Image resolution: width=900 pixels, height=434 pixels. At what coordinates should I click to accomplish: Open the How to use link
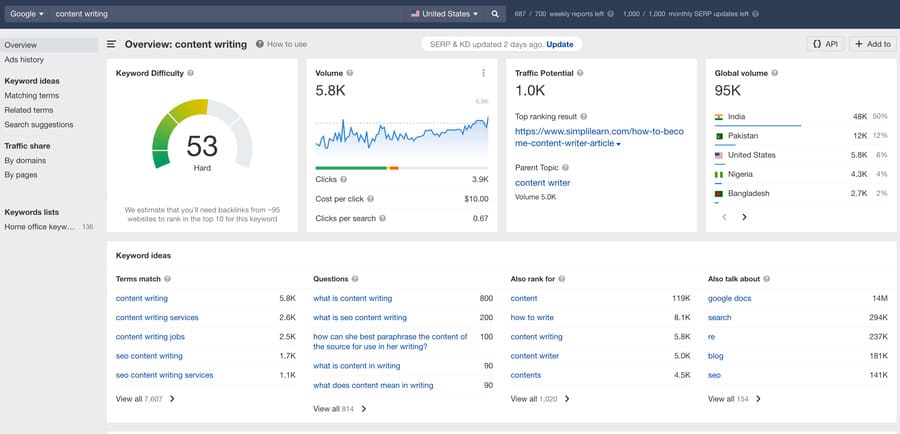click(x=287, y=44)
